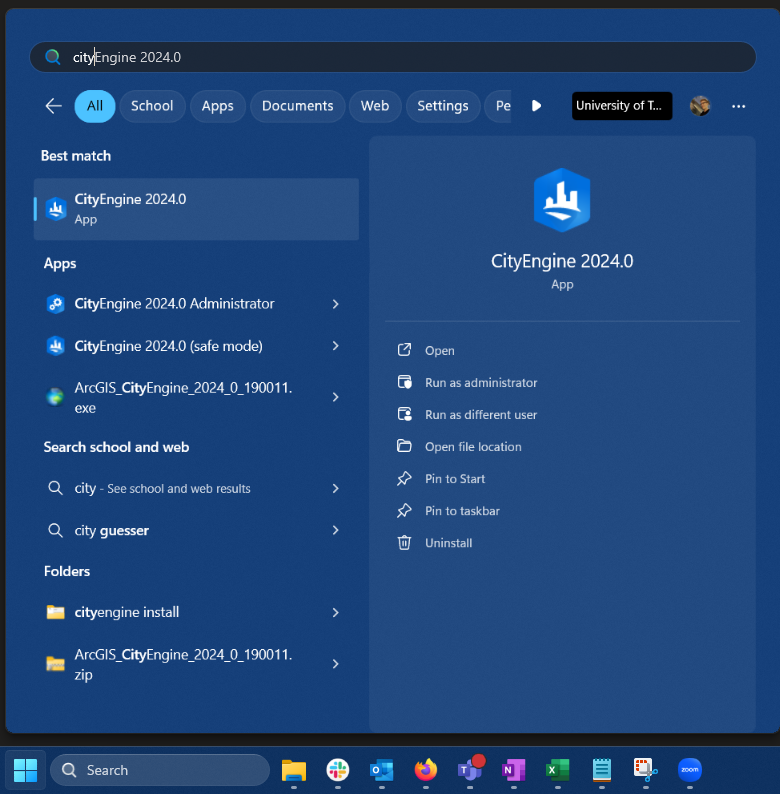This screenshot has width=780, height=794.
Task: Click the University of T... account button
Action: coord(622,106)
